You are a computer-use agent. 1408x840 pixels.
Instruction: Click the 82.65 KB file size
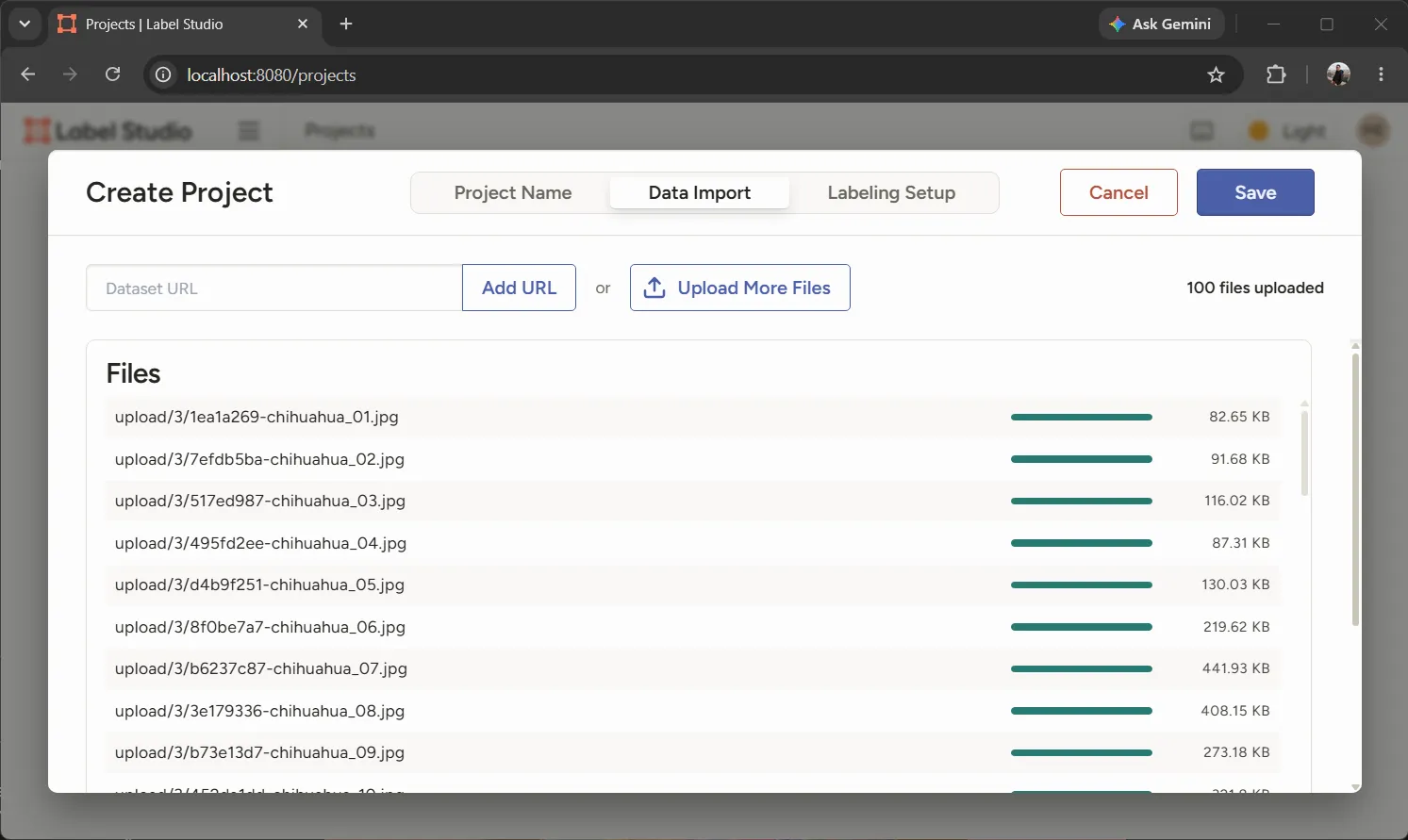pos(1239,417)
